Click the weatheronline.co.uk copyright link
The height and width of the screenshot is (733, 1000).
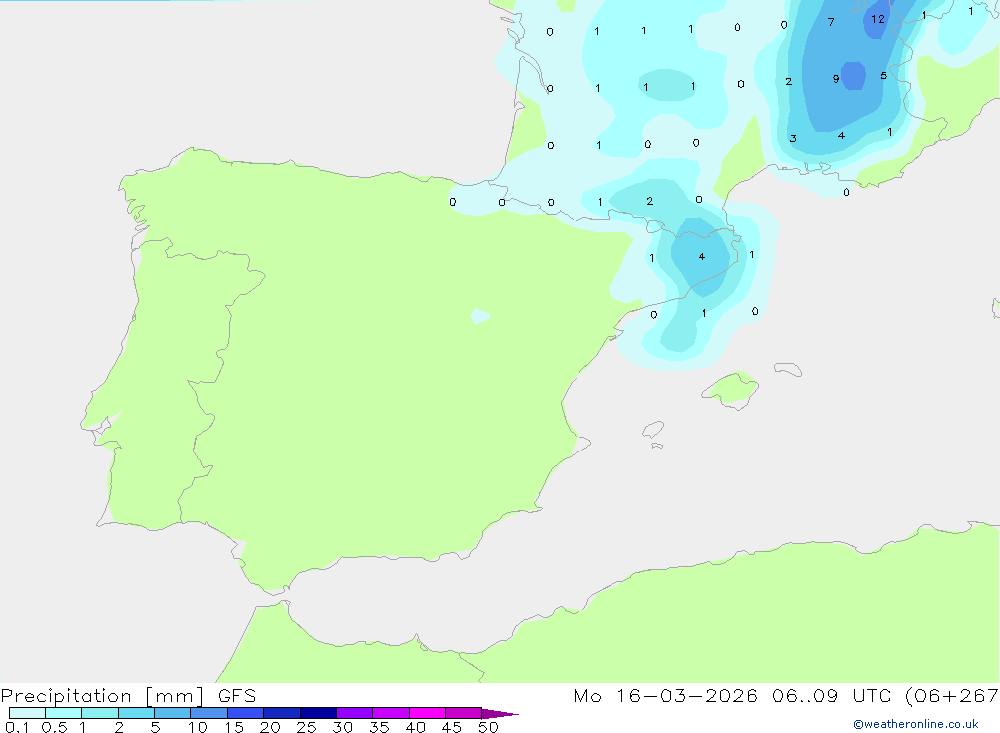pos(916,724)
